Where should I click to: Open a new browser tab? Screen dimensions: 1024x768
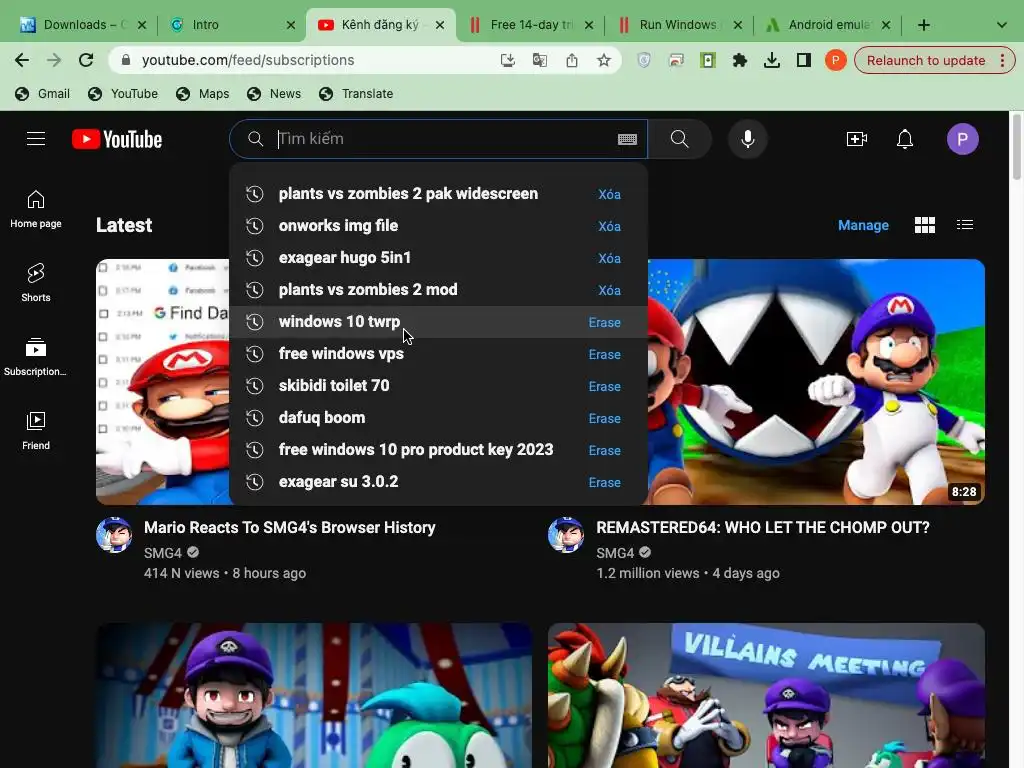[923, 25]
